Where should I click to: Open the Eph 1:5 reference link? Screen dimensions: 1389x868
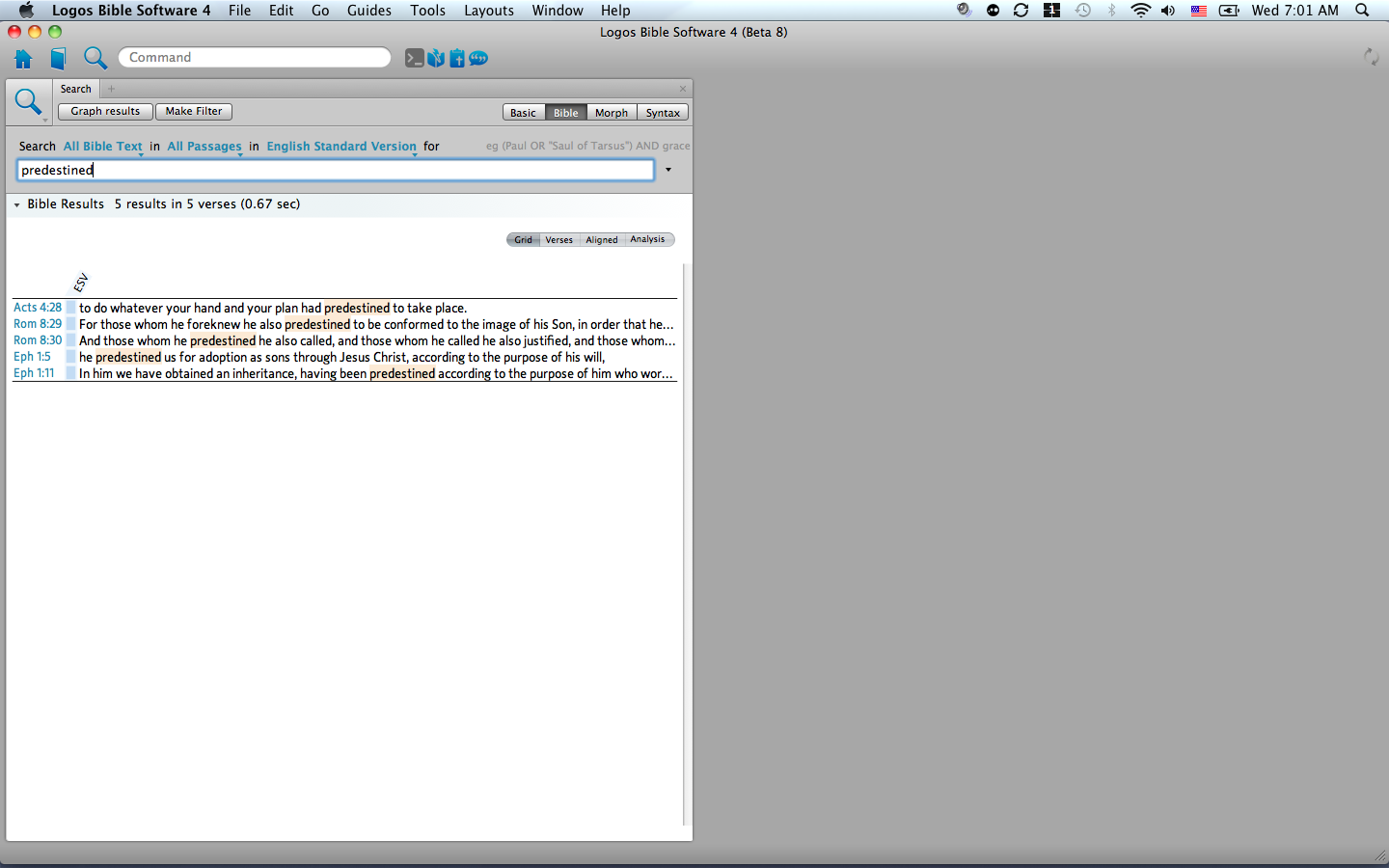32,357
